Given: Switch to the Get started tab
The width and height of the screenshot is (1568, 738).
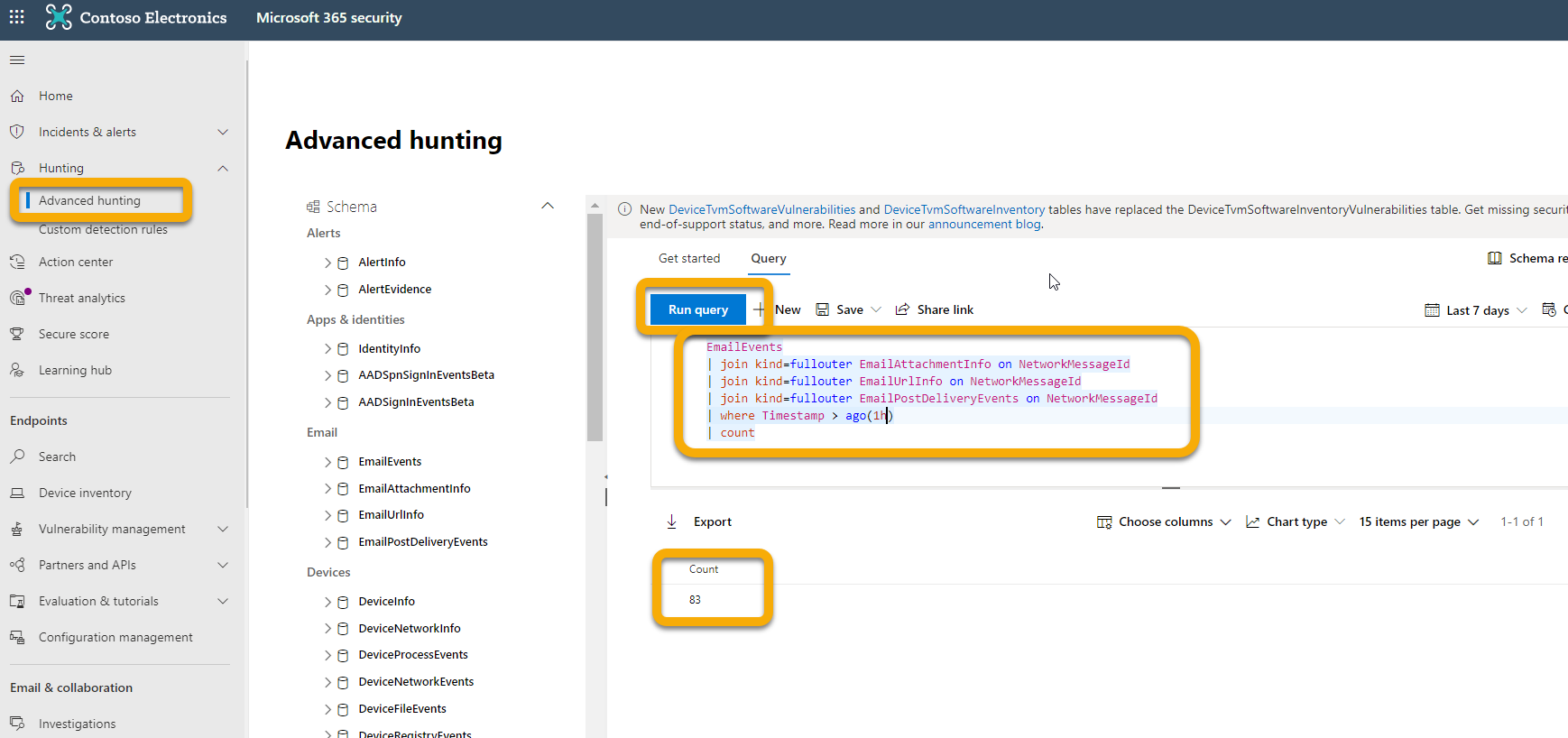Looking at the screenshot, I should pyautogui.click(x=689, y=258).
